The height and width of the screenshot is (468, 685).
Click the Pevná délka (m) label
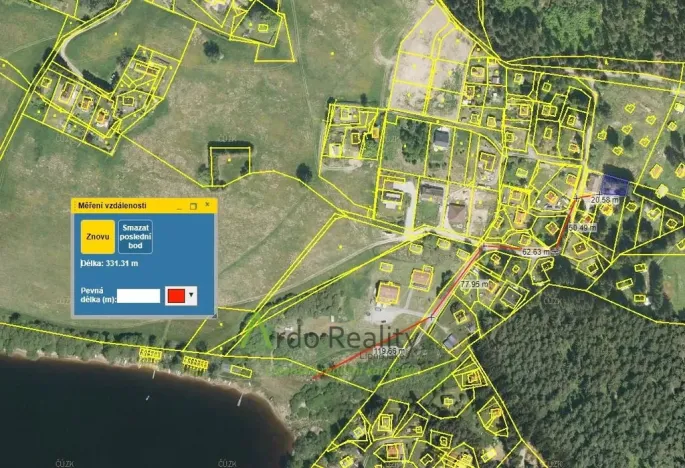[x=98, y=295]
